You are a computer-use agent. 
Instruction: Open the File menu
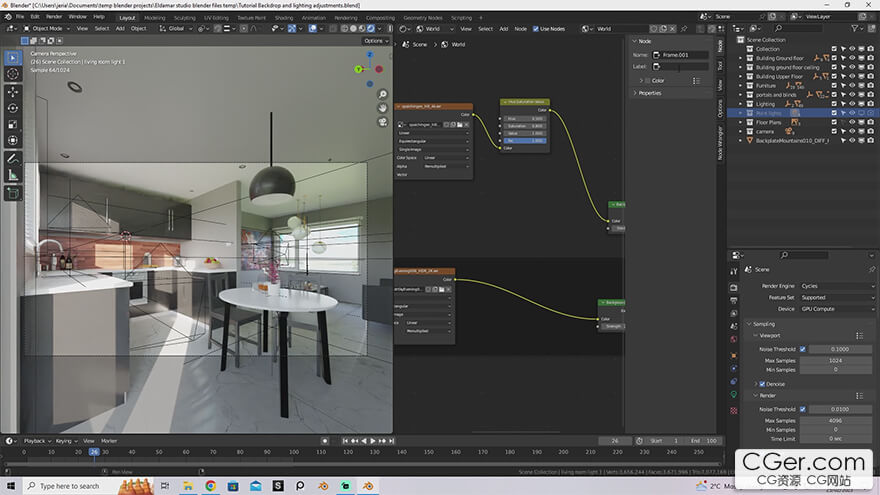20,17
